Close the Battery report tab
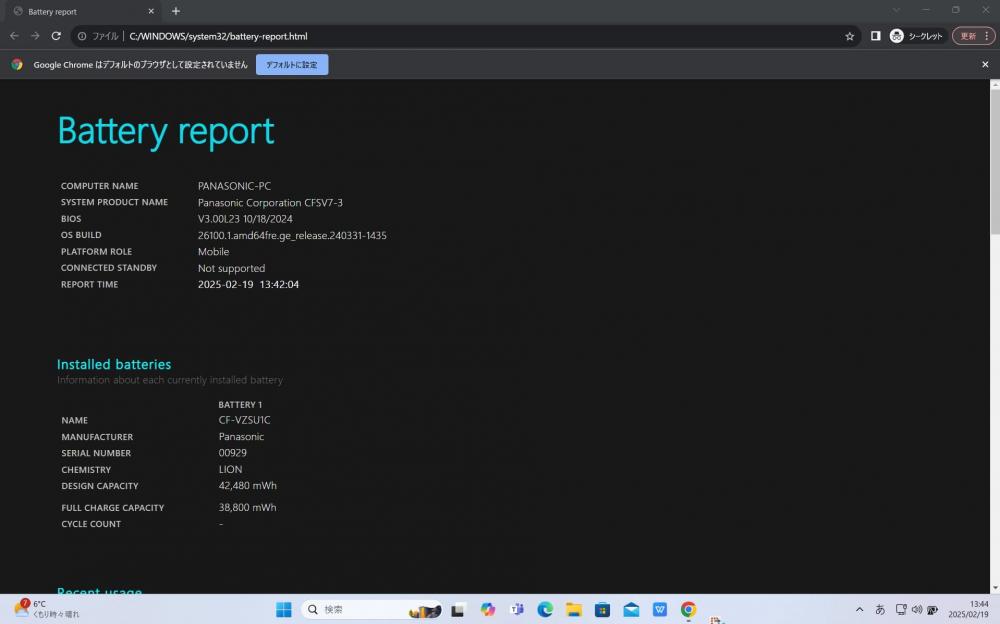Image resolution: width=1000 pixels, height=624 pixels. click(x=151, y=11)
